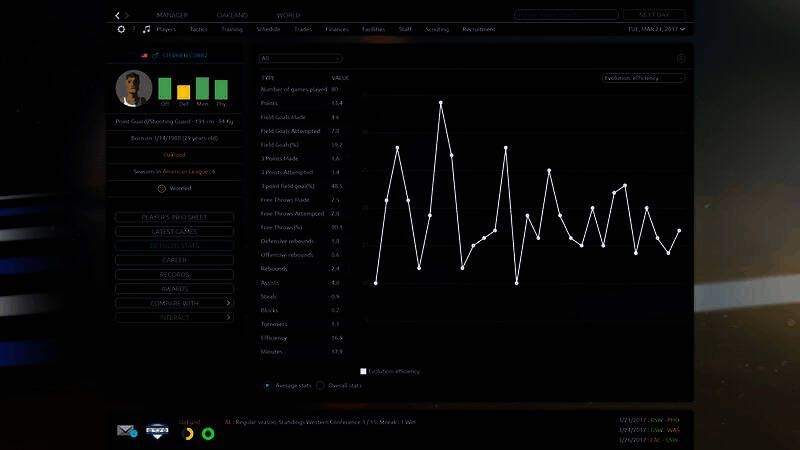Open the 'All' filter dropdown
Viewport: 800px width, 450px height.
tap(300, 58)
